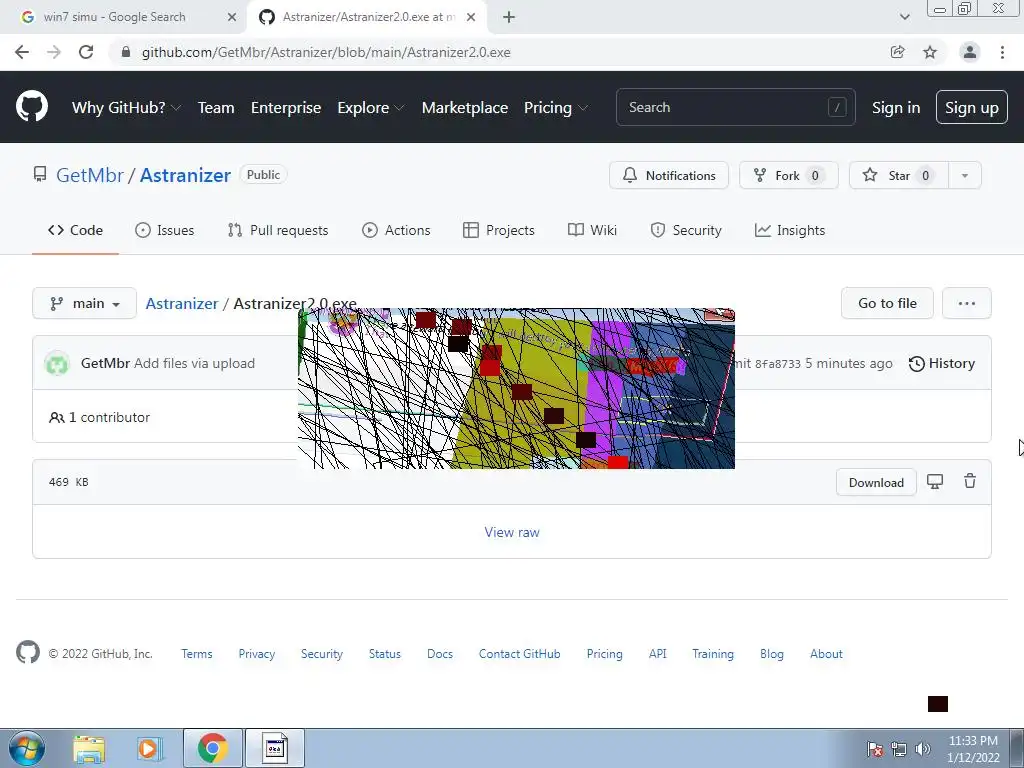This screenshot has width=1024, height=768.
Task: Click the taskbar clock
Action: pos(973,749)
